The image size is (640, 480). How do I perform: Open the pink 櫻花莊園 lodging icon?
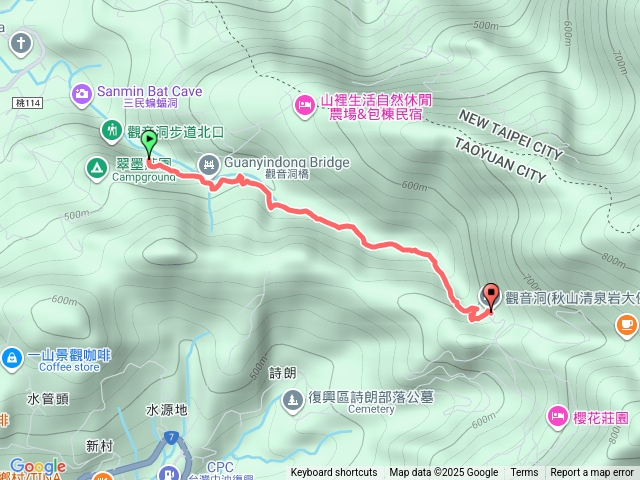558,417
